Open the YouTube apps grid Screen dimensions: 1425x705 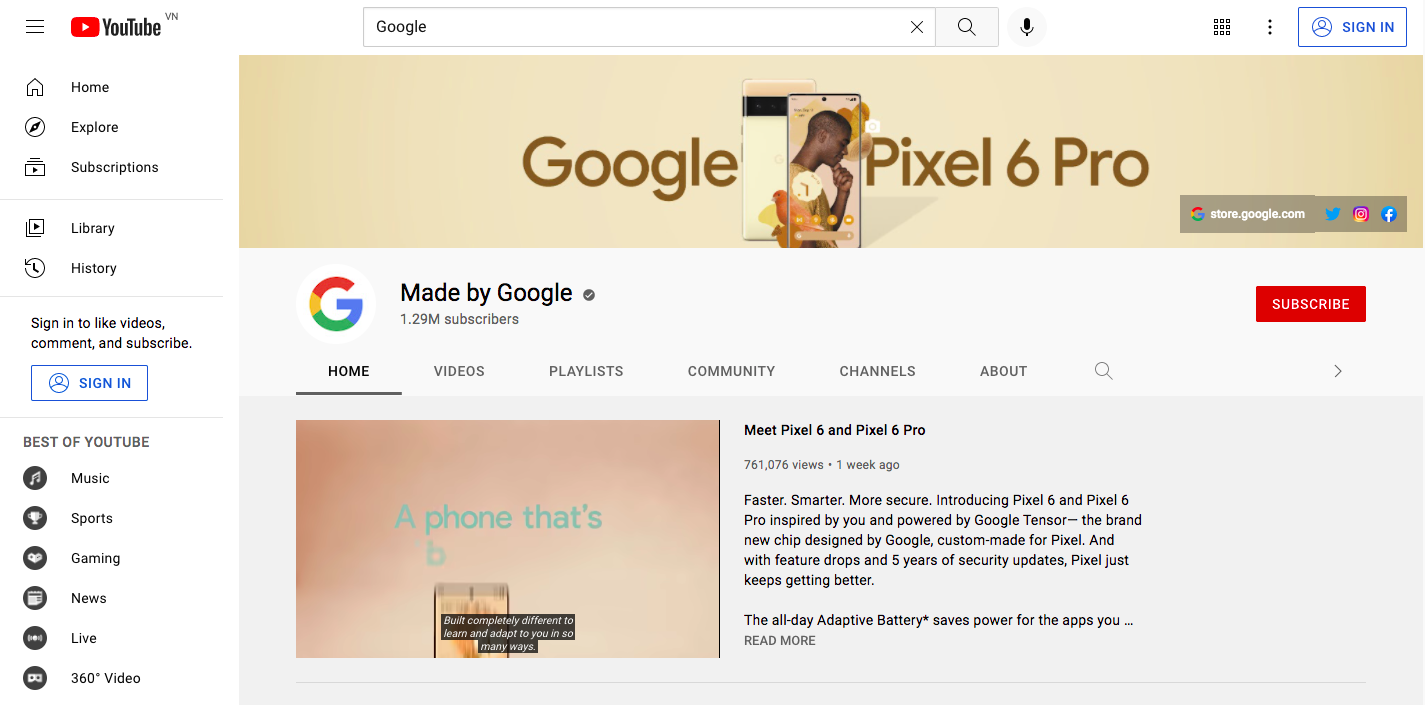[x=1221, y=27]
